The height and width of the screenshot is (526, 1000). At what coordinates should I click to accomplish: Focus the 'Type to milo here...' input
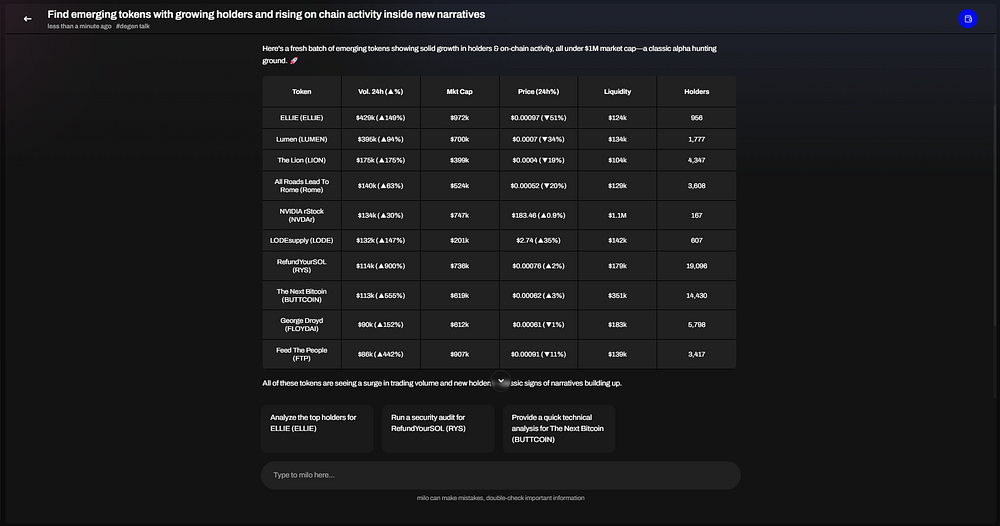[500, 475]
